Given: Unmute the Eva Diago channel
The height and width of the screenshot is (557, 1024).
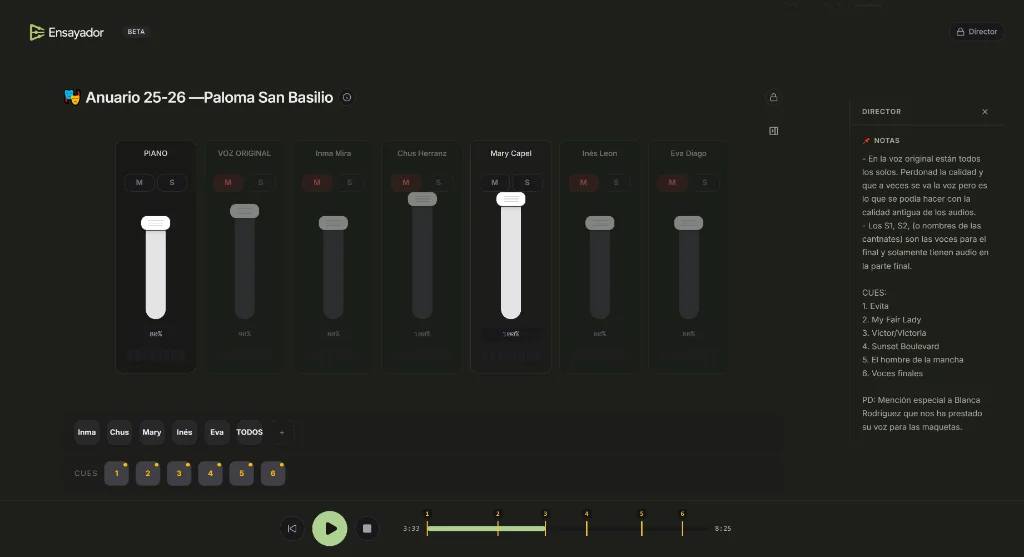Looking at the screenshot, I should (x=672, y=183).
